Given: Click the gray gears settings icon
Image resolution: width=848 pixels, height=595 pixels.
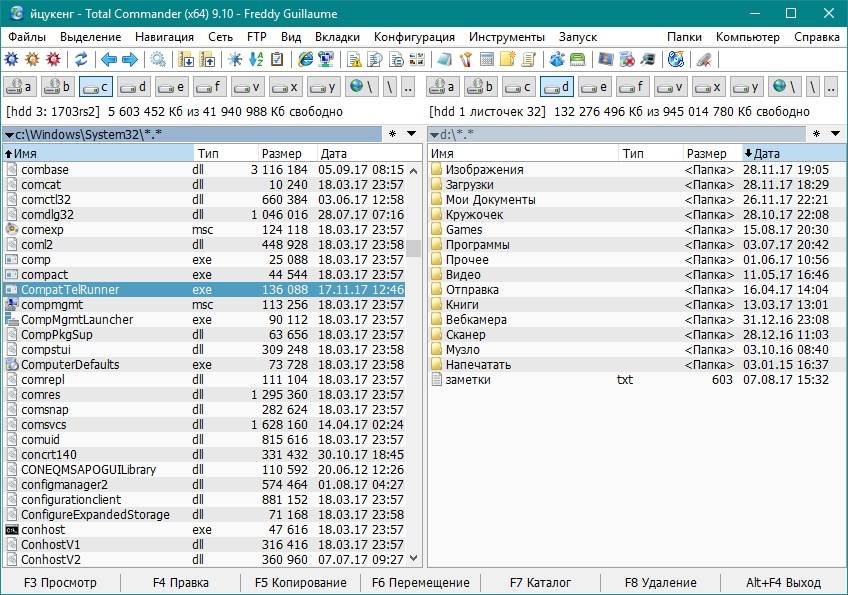Looking at the screenshot, I should 158,59.
